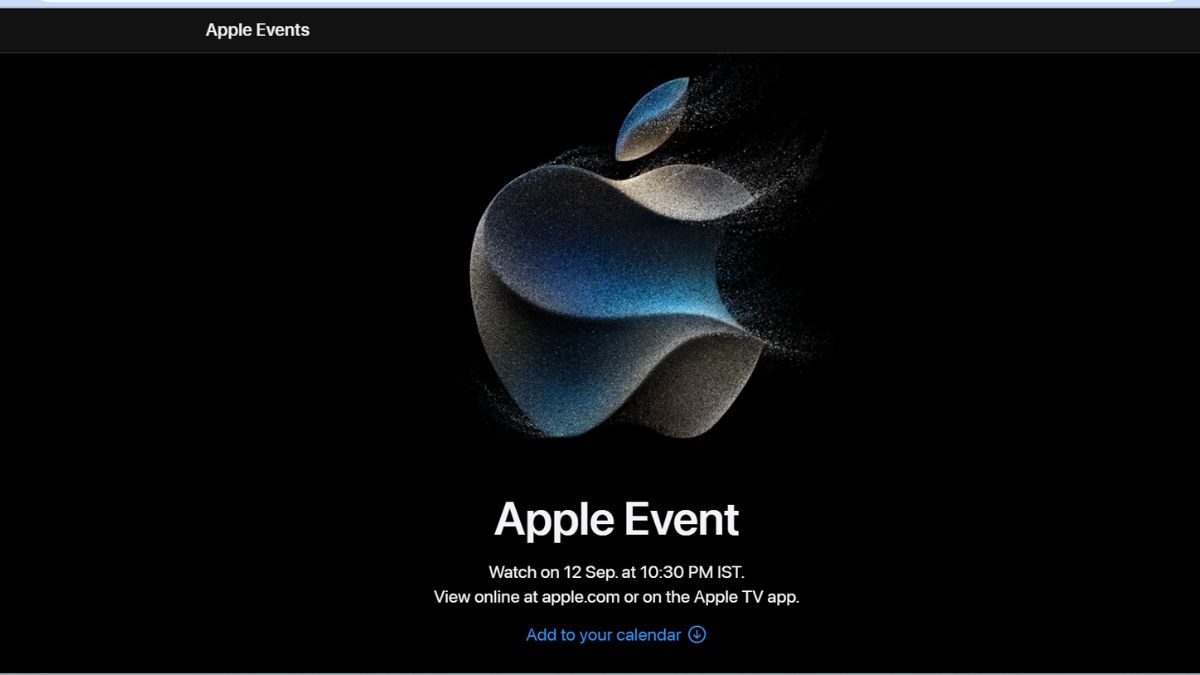Click the word calendar in the blue link
The width and height of the screenshot is (1200, 675).
point(647,635)
